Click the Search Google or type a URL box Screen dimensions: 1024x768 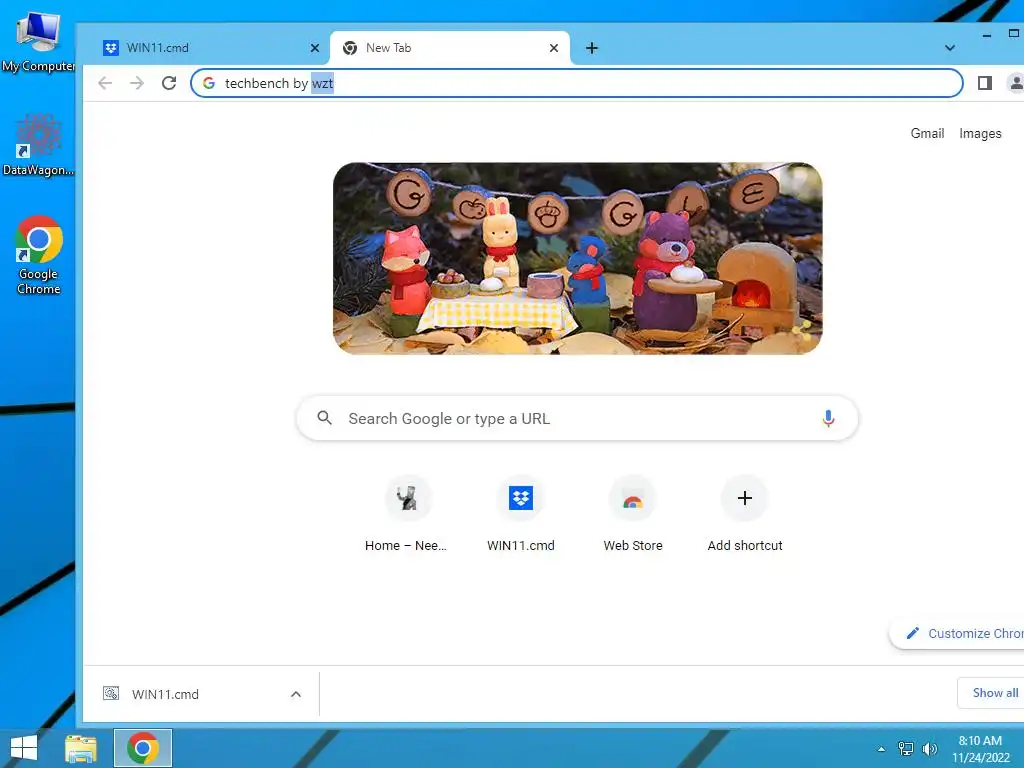577,418
